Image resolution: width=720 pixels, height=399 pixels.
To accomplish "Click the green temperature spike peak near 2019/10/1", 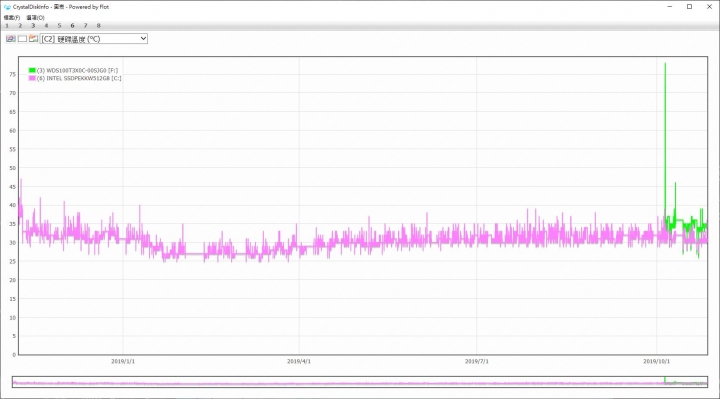I will [x=665, y=64].
